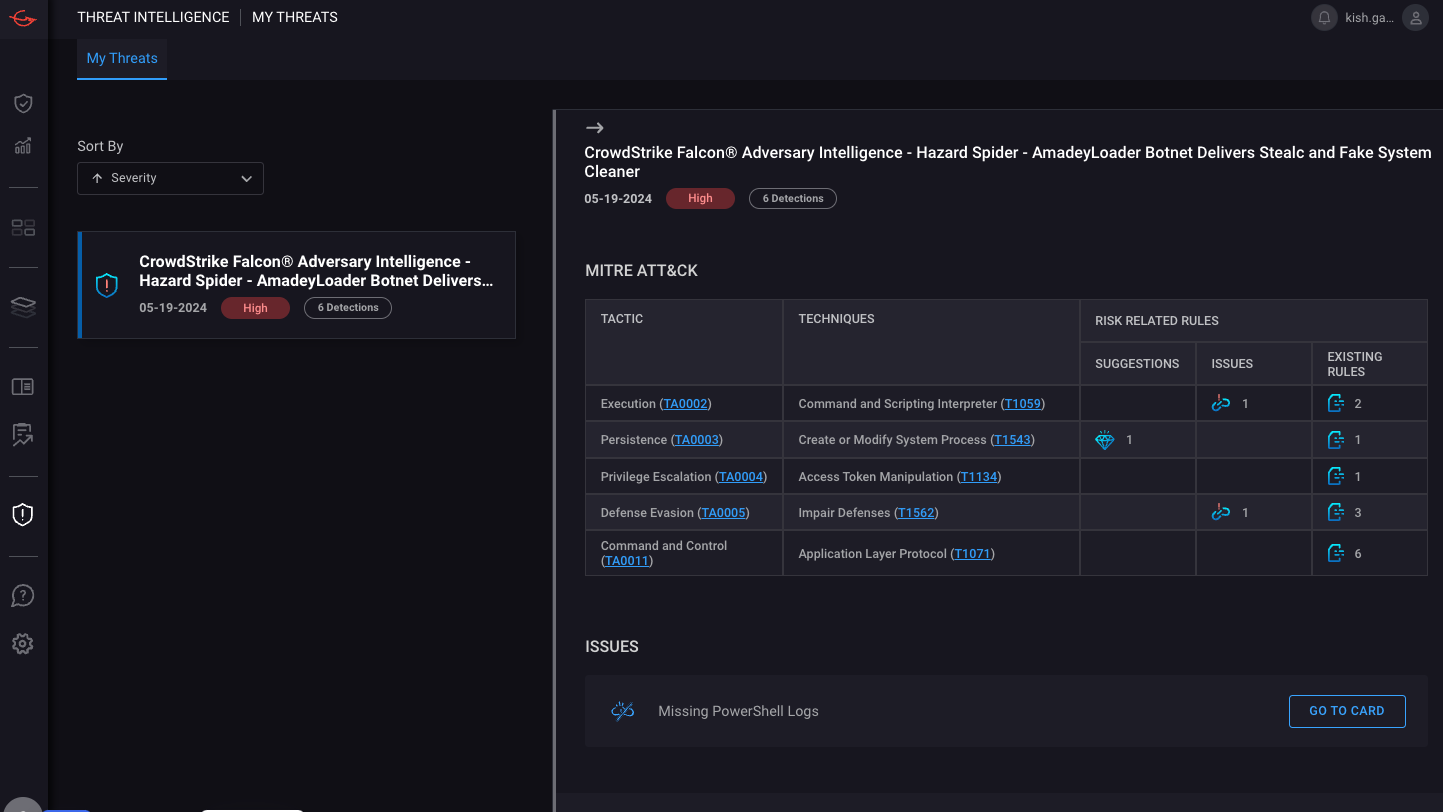This screenshot has width=1443, height=812.
Task: Click the broken link issue icon for Defense Evasion
Action: coord(1220,513)
